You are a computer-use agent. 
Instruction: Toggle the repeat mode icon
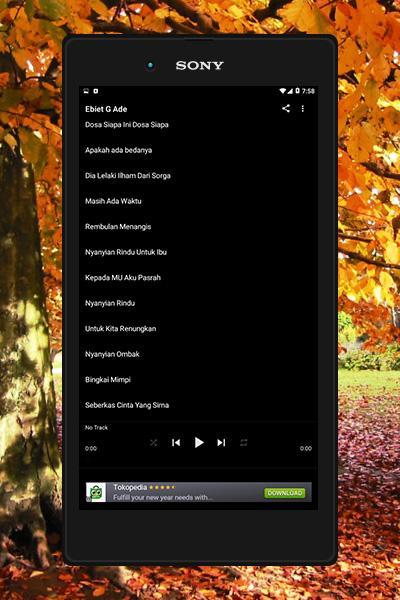tap(243, 443)
